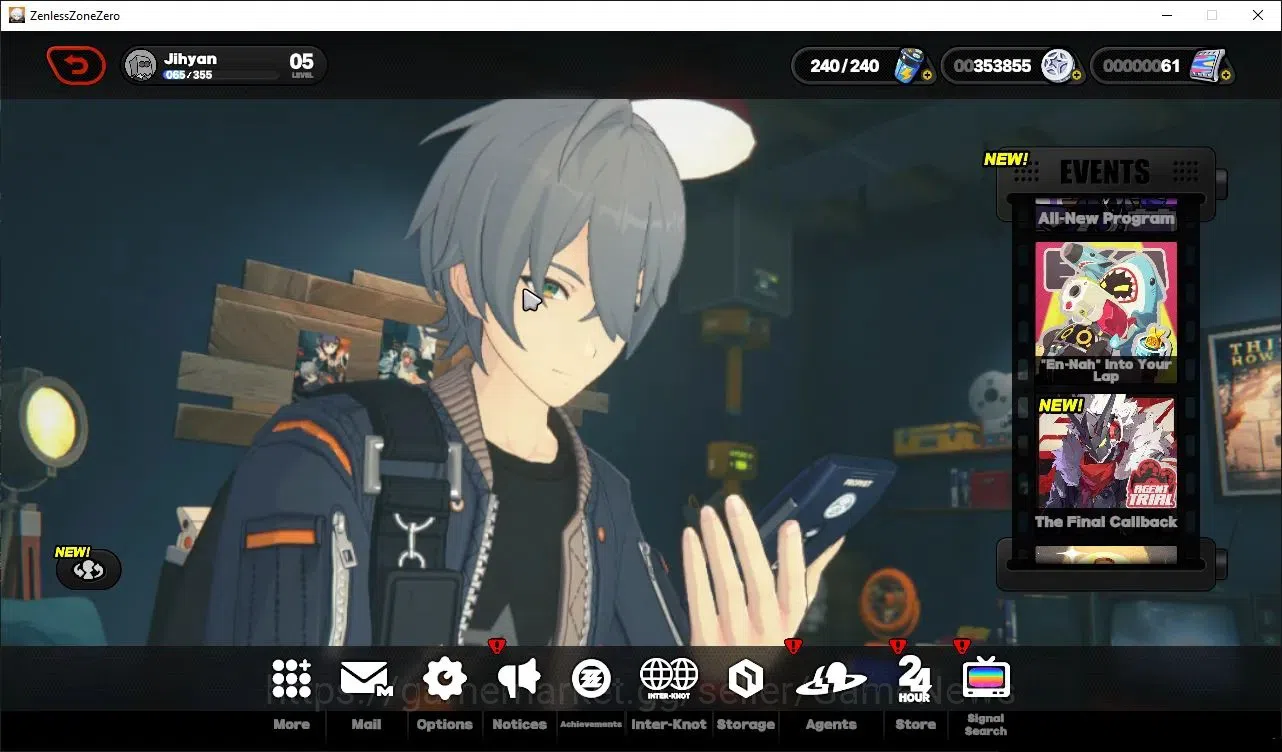Open Achievements medal icon
The width and height of the screenshot is (1282, 752).
[x=591, y=679]
